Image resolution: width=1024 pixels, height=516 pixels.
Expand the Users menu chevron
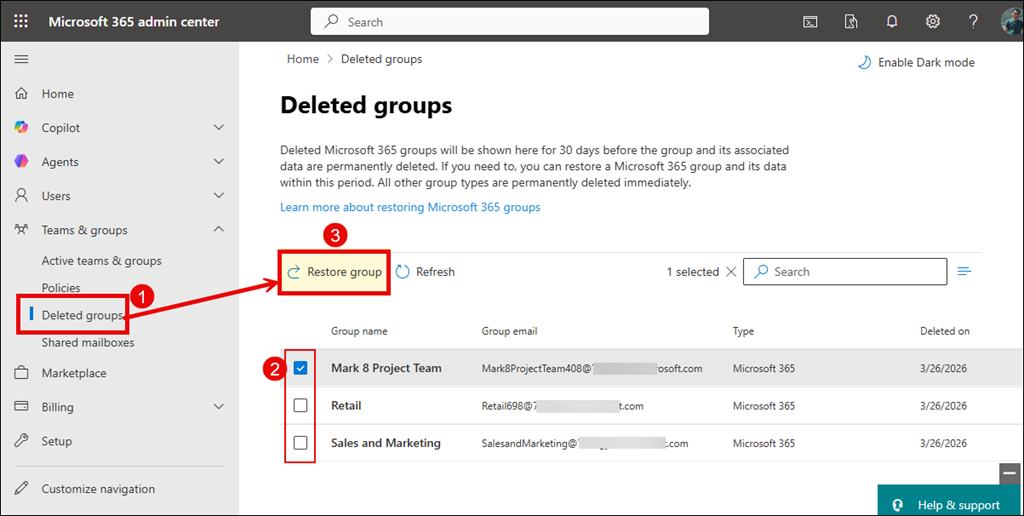[x=219, y=195]
